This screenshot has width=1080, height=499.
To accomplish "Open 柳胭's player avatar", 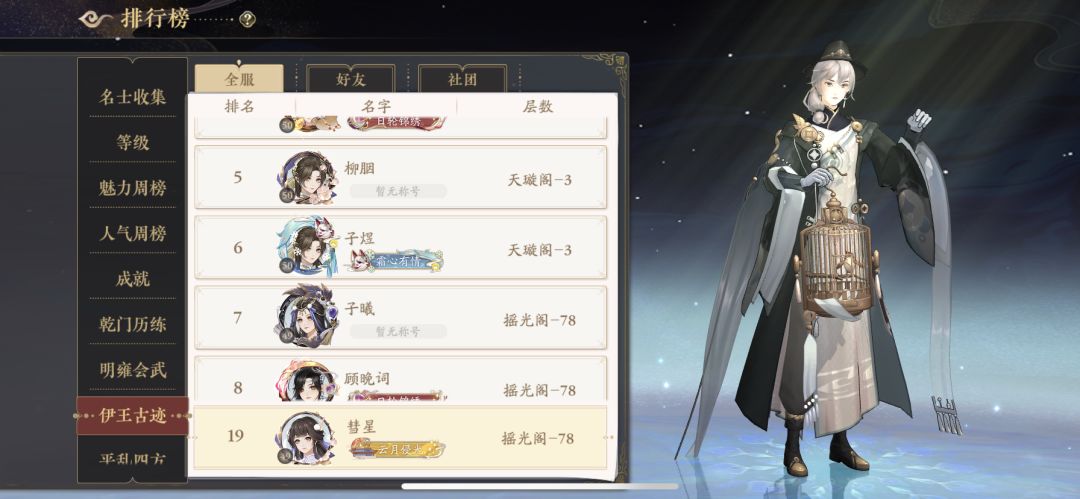I will pyautogui.click(x=308, y=178).
